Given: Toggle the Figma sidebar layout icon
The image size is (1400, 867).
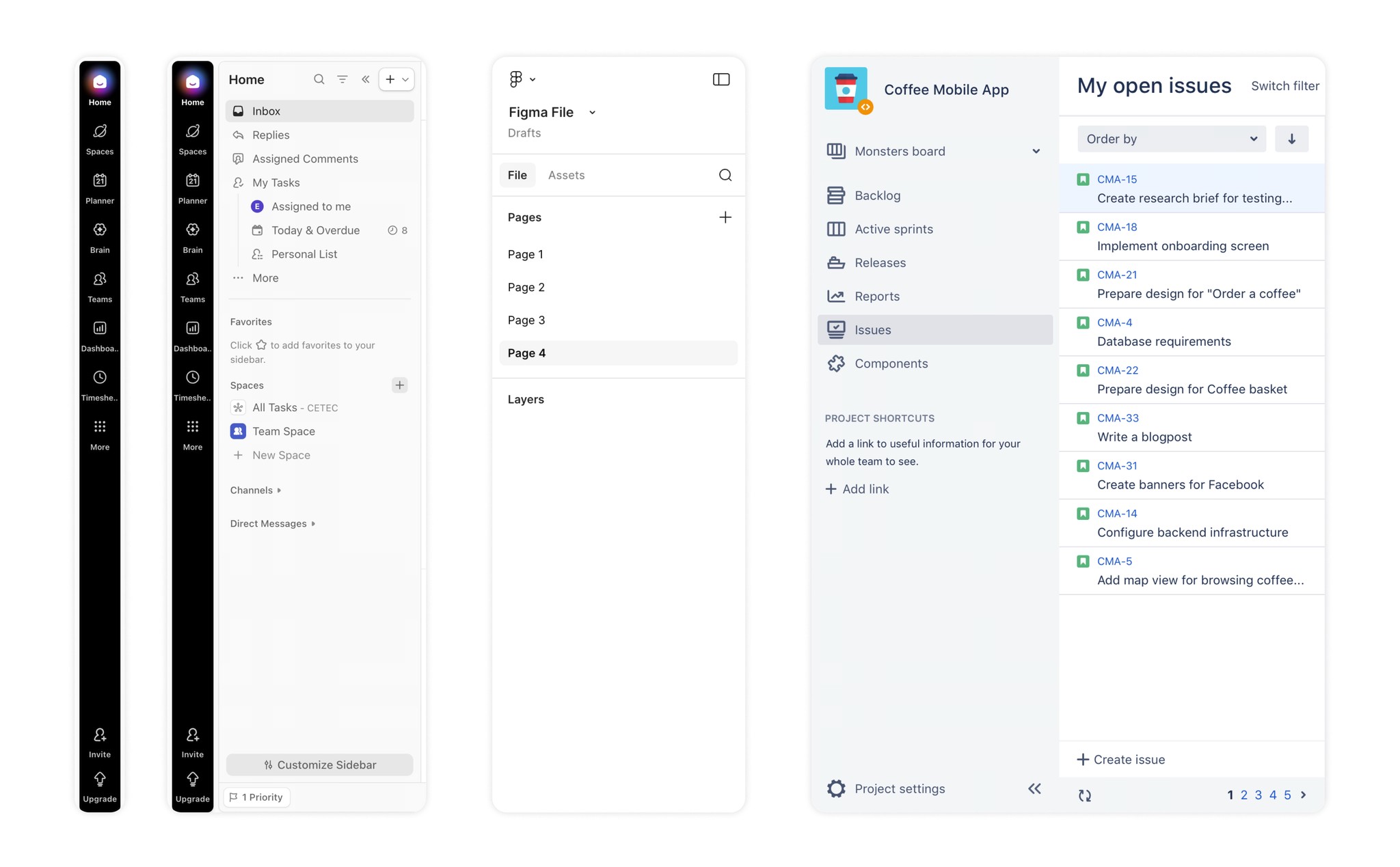Looking at the screenshot, I should (721, 79).
